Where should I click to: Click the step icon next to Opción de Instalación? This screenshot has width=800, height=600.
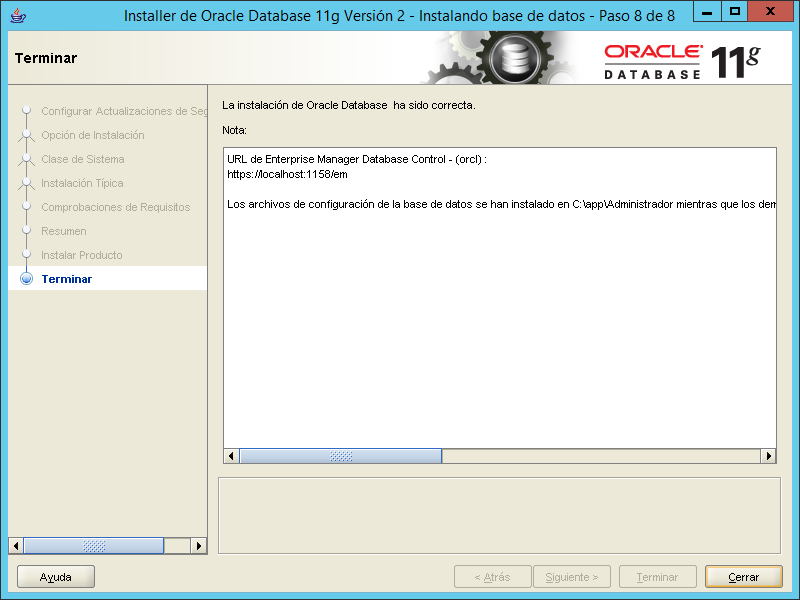(27, 135)
